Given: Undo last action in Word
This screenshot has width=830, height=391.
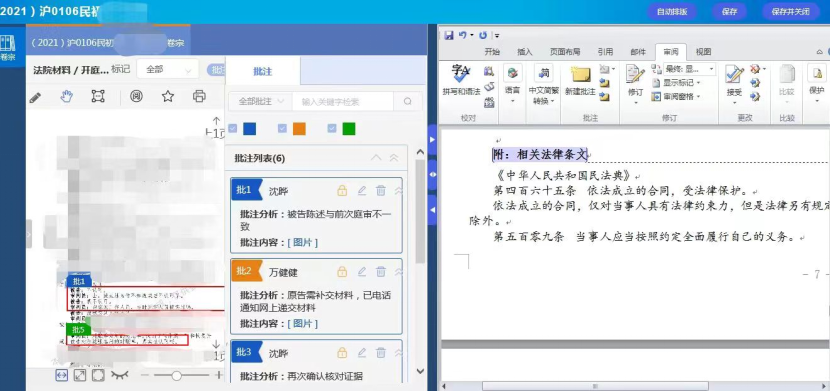Looking at the screenshot, I should [x=463, y=35].
